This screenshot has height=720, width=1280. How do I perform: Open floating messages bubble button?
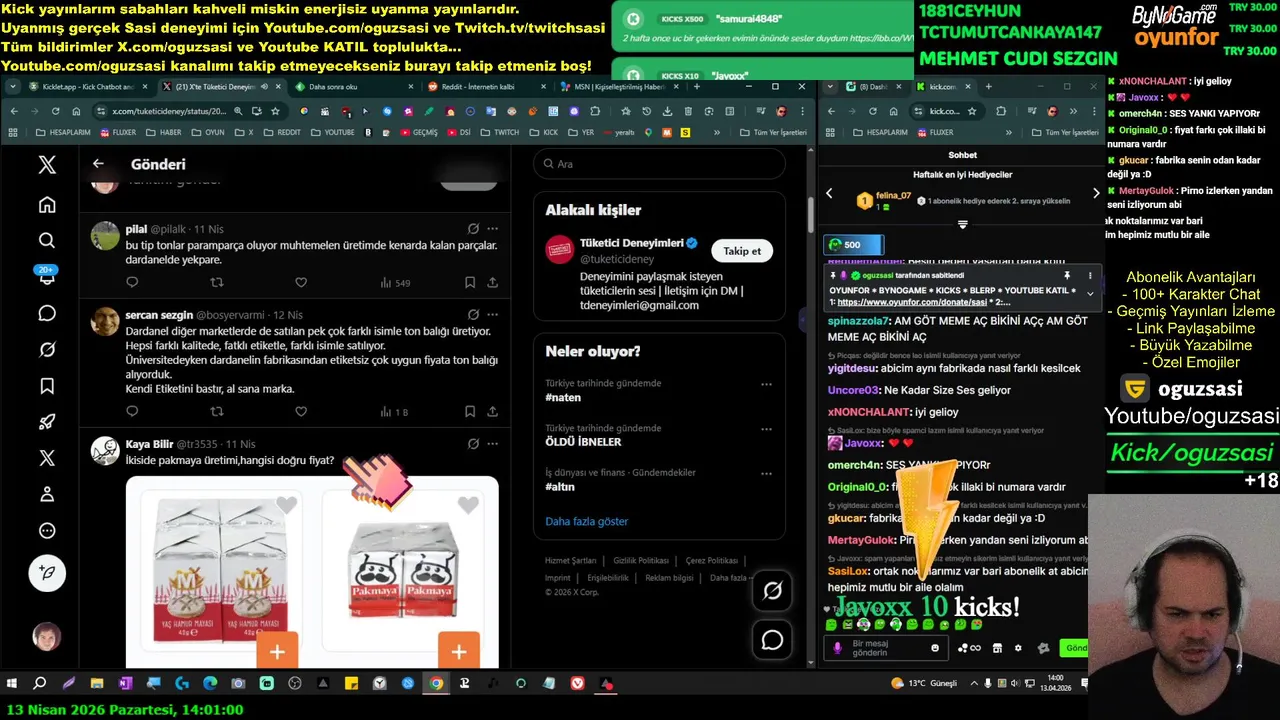point(772,640)
